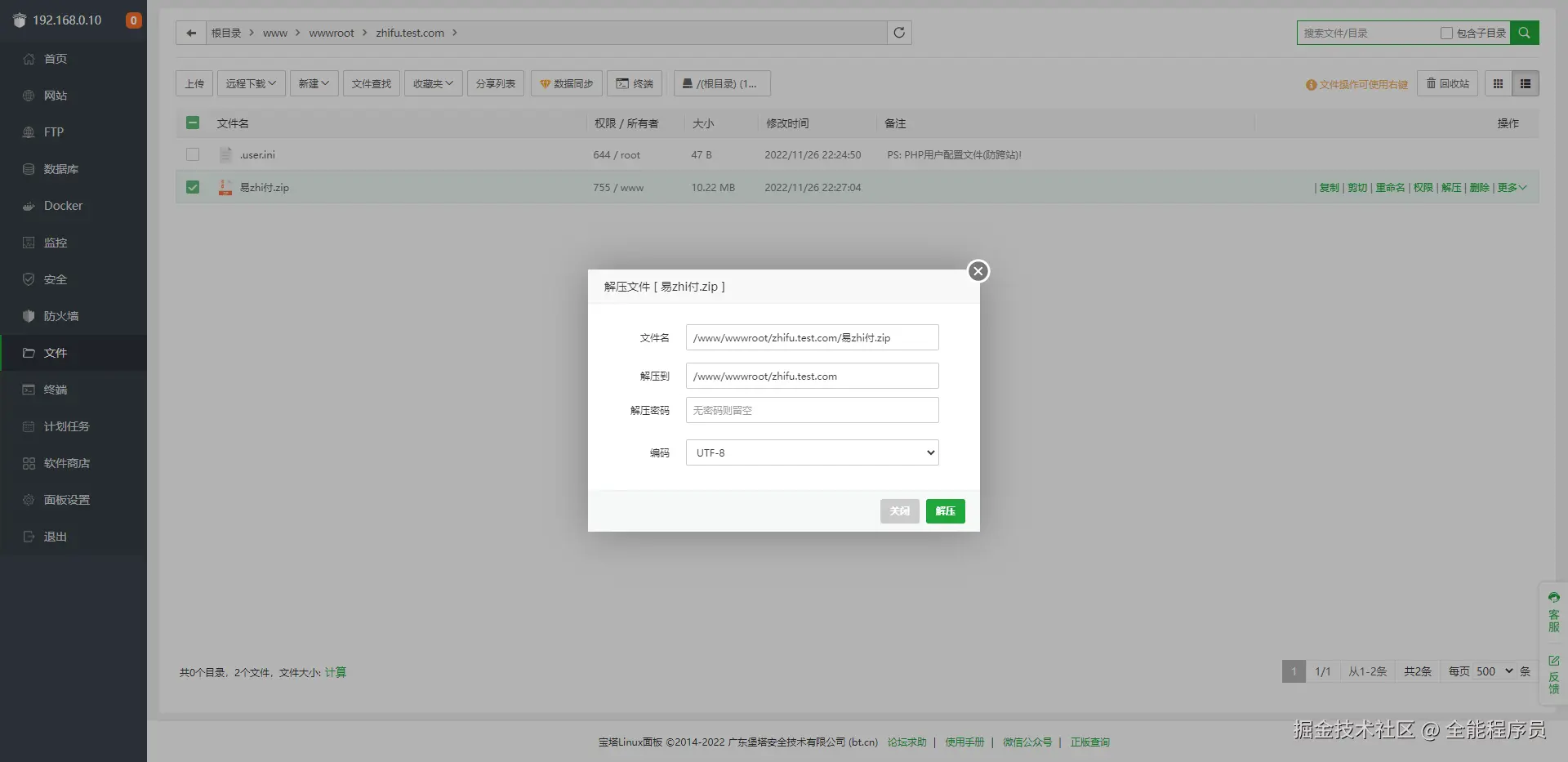Click the green 解压 button in dialog
The width and height of the screenshot is (1568, 762).
[x=945, y=511]
